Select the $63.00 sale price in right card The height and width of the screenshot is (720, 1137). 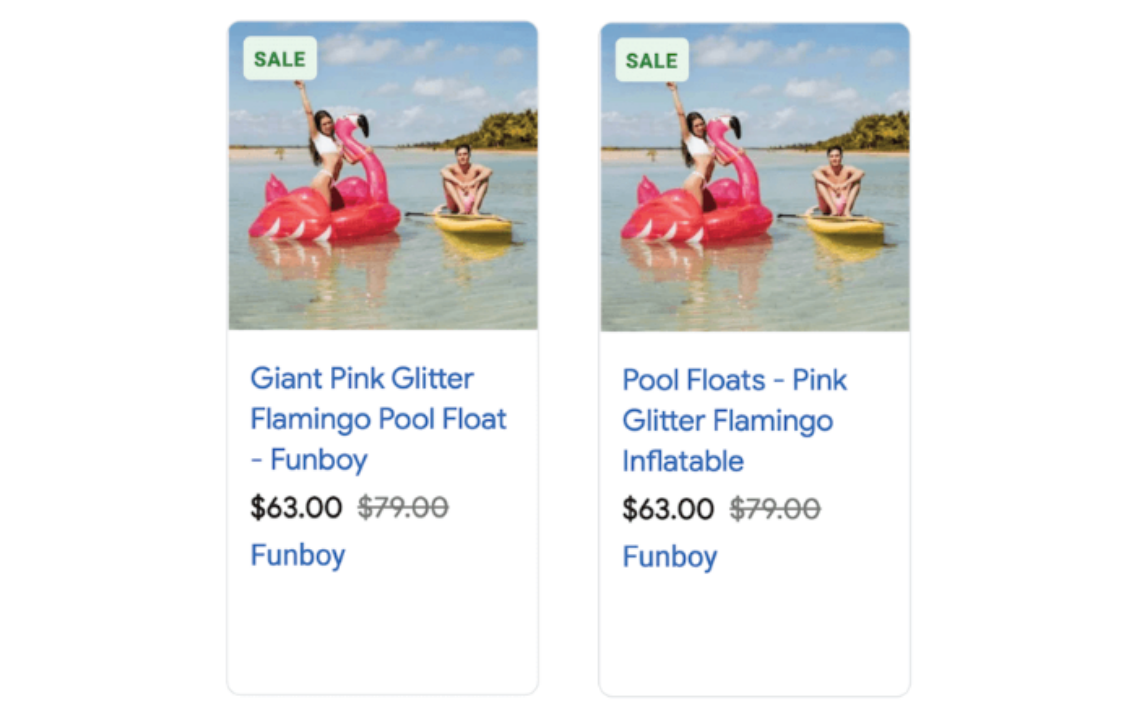click(x=668, y=509)
